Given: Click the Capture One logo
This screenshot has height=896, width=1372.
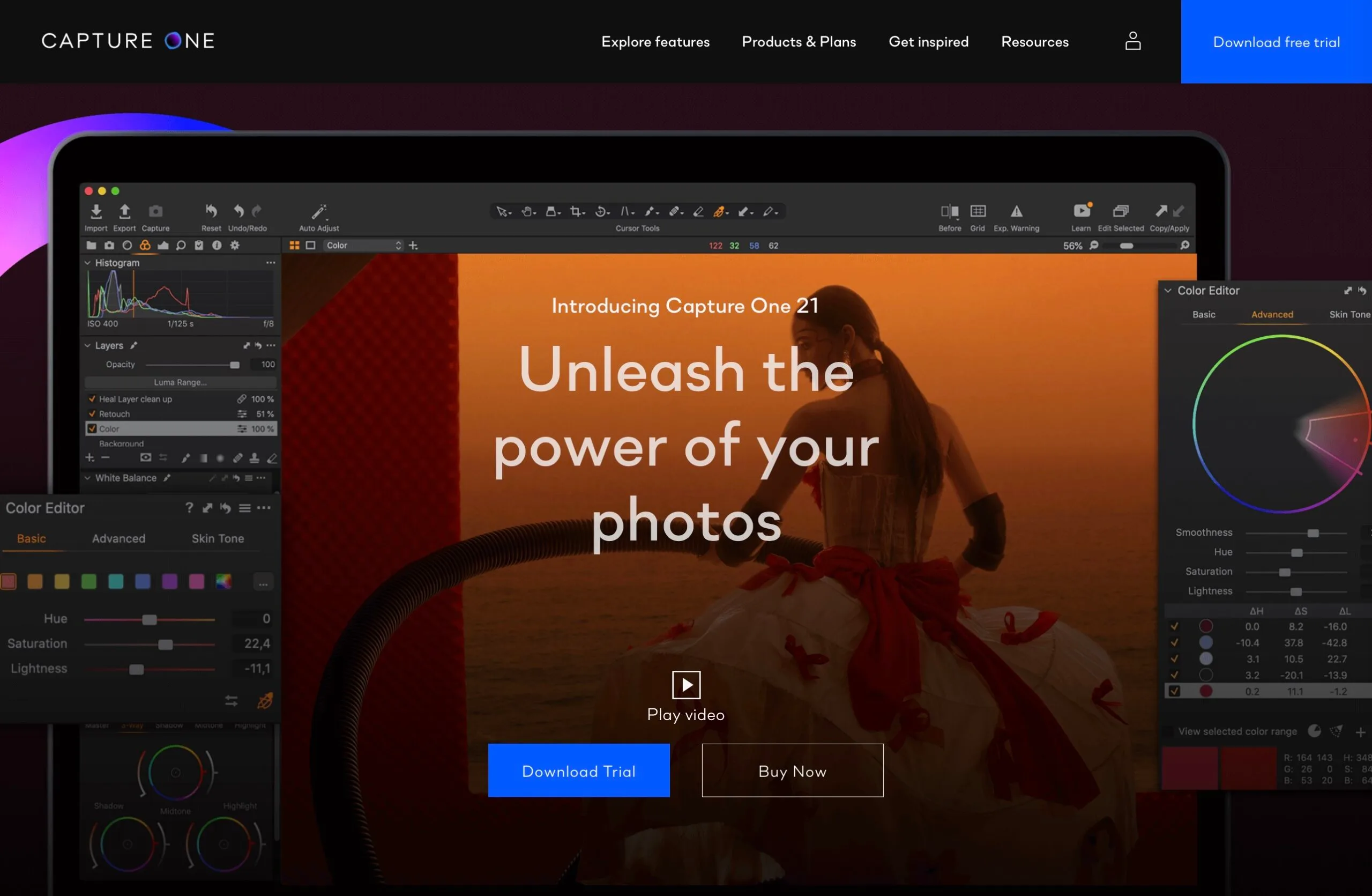Looking at the screenshot, I should coord(128,41).
